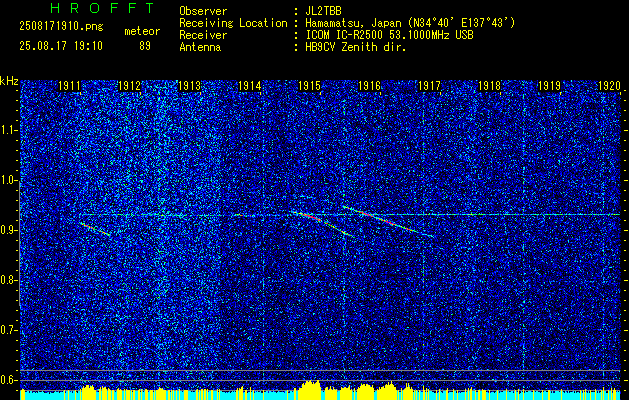Click the 0.6 kHz axis label
This screenshot has width=629, height=400.
click(x=8, y=380)
